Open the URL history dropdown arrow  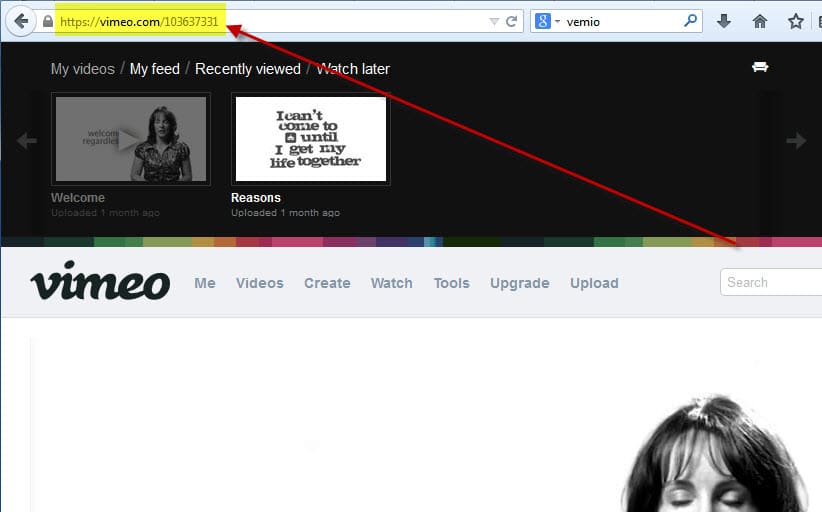point(494,21)
